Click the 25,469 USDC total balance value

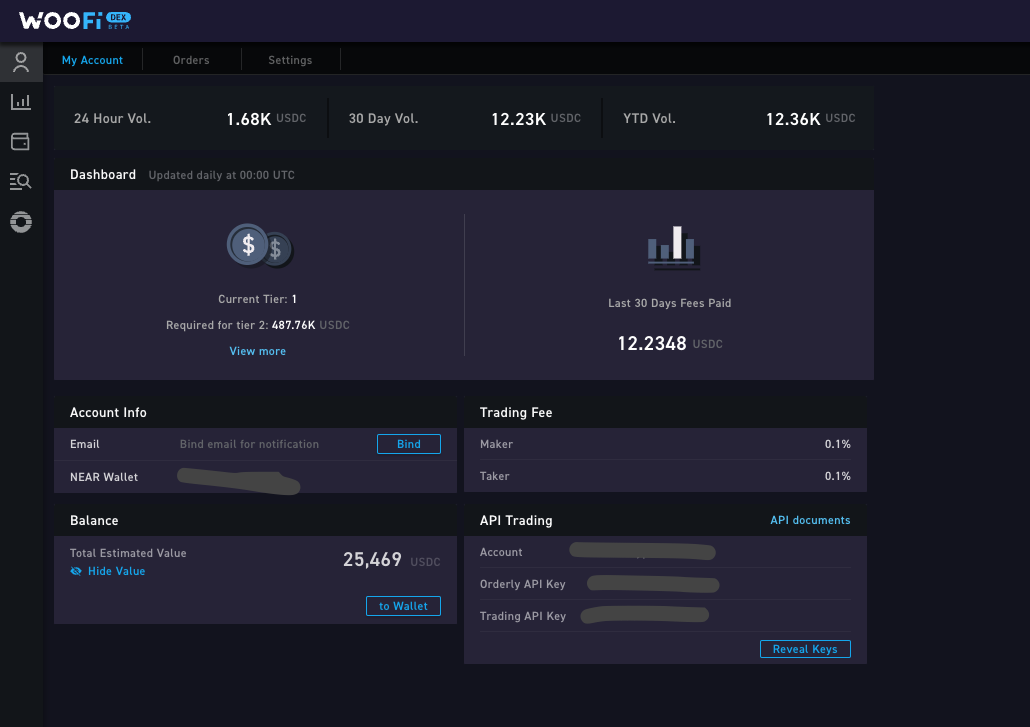(x=372, y=560)
